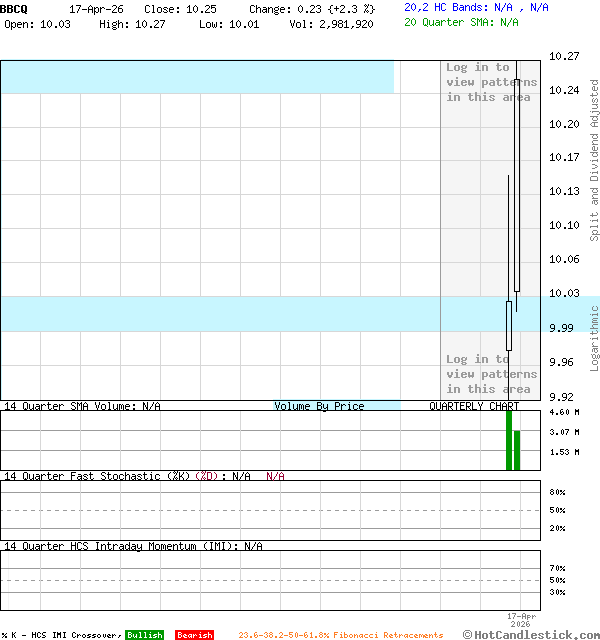The height and width of the screenshot is (640, 600).
Task: Click the upper 'Log in to view patterns' text
Action: tap(490, 82)
